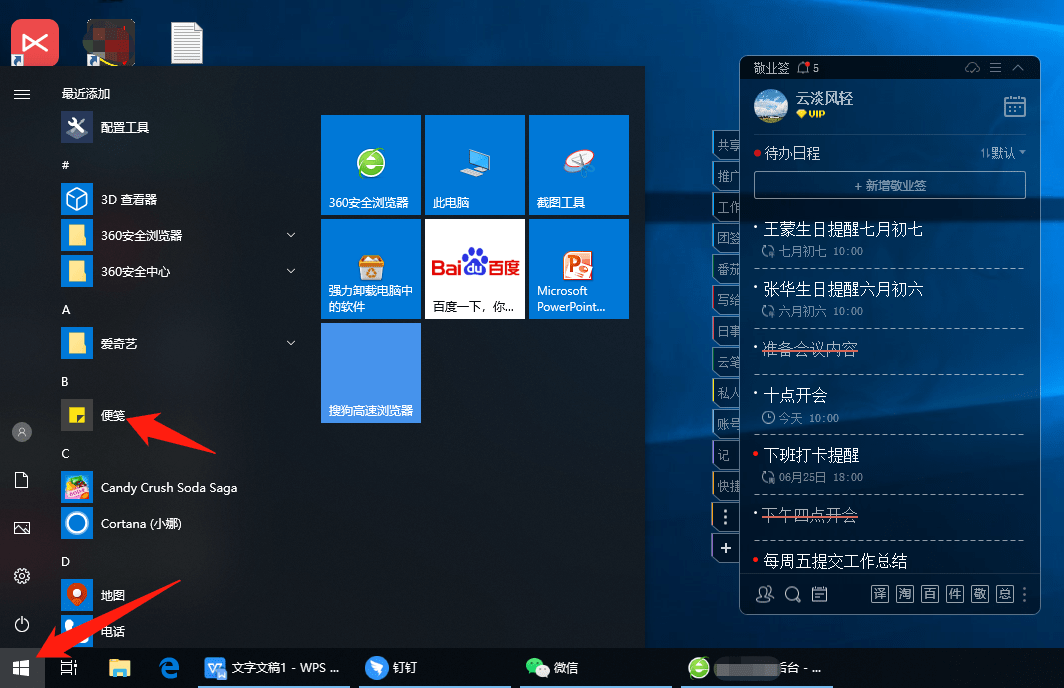Image resolution: width=1064 pixels, height=688 pixels.
Task: Click the contacts icon in 敬业签 bottom bar
Action: (x=765, y=594)
